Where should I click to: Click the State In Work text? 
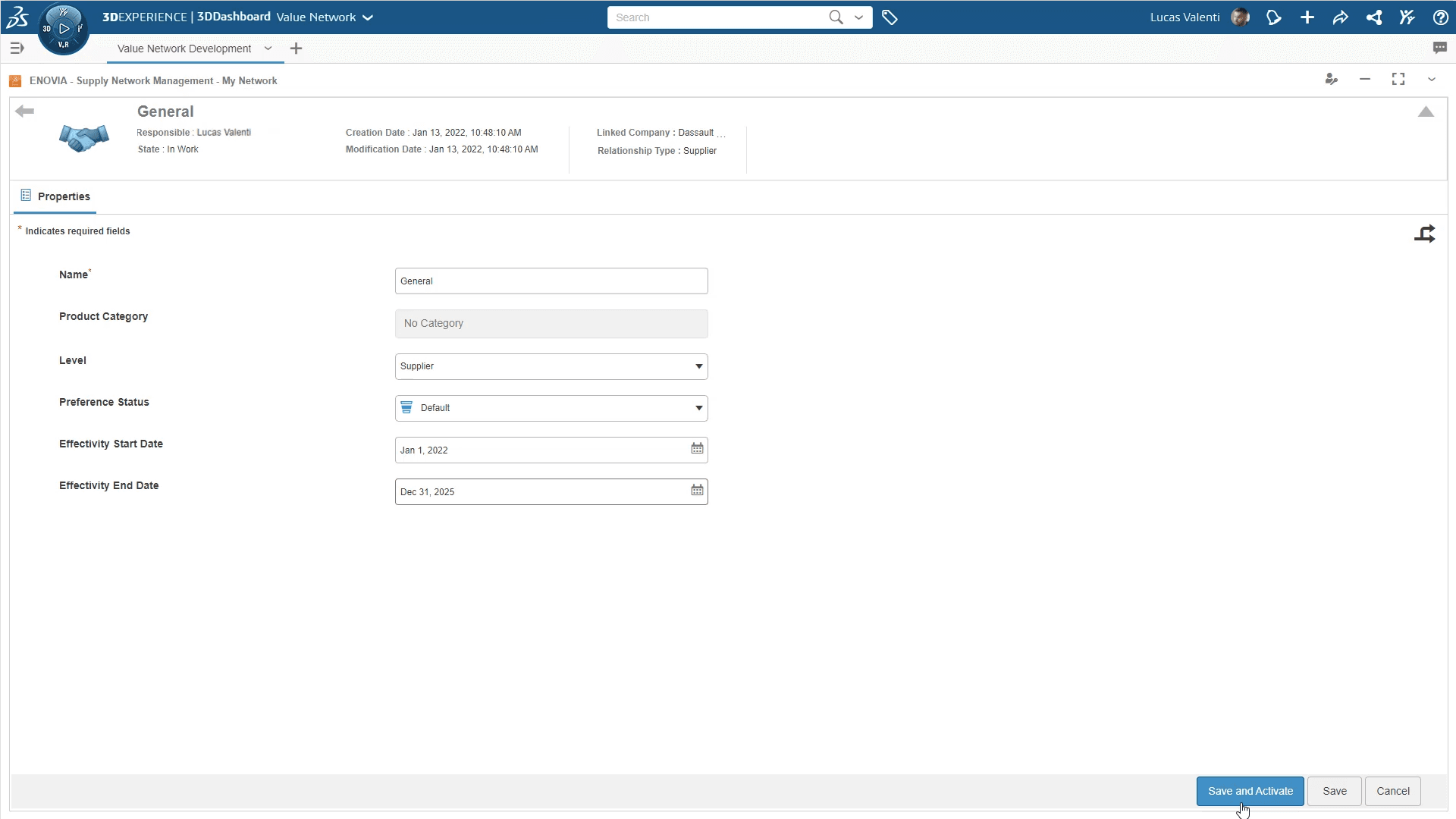pos(168,149)
